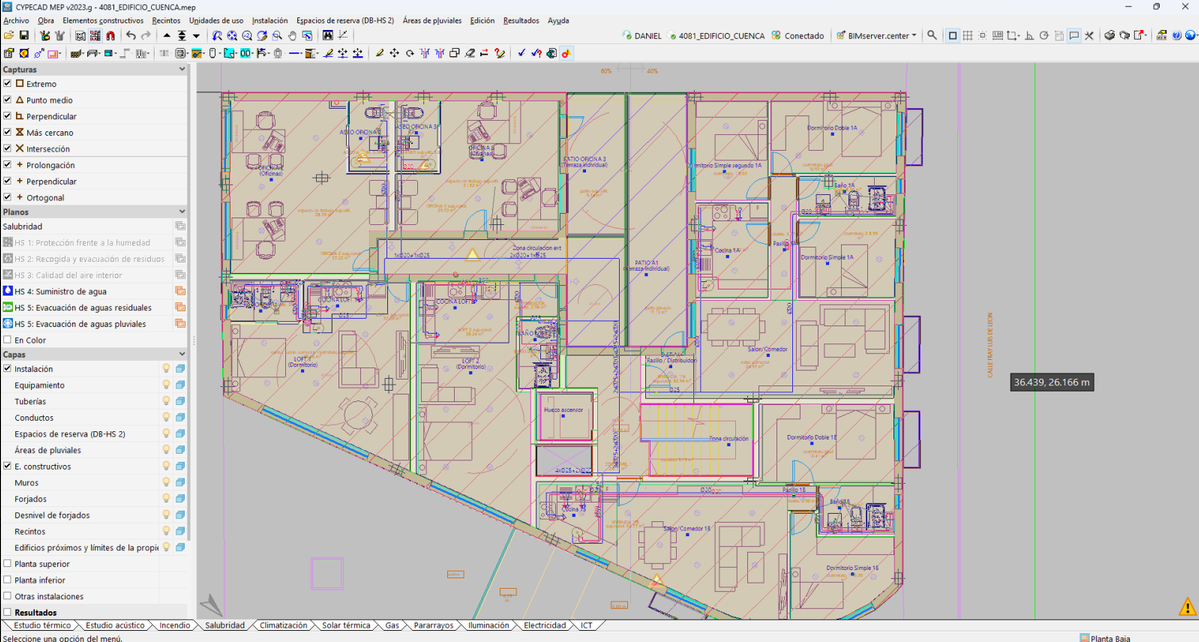The image size is (1199, 642).
Task: Click the blue checkmark verify icon
Action: [522, 54]
